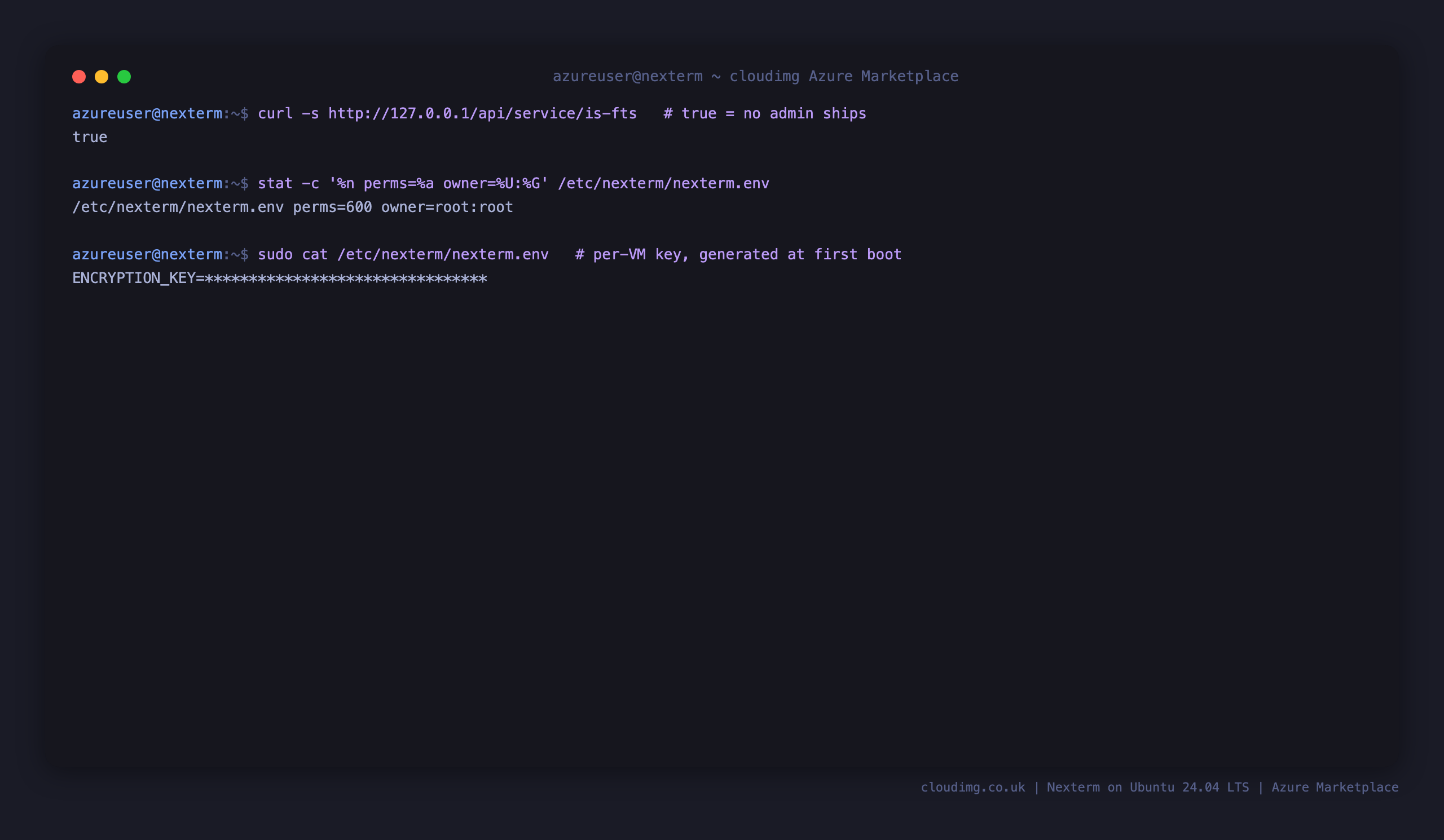Click the terminal title 'azureuser@nexterm ~ cloudimg Azure Marketplace'
This screenshot has height=840, width=1444.
pos(755,76)
